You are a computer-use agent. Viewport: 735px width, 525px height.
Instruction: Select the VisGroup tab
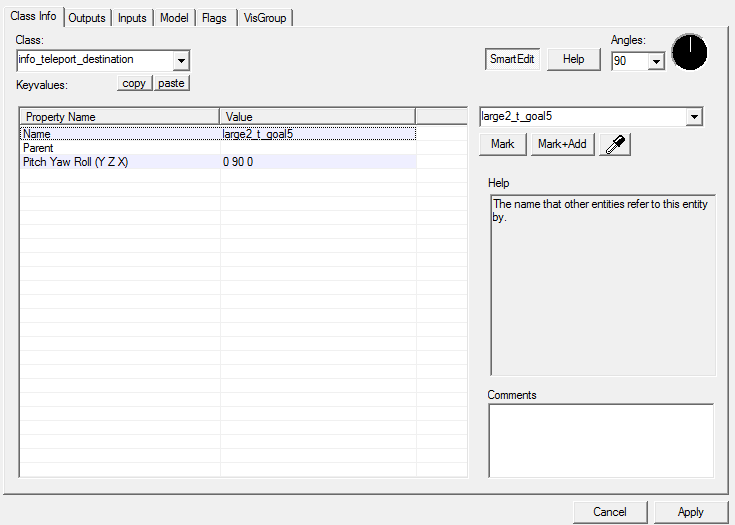[265, 18]
